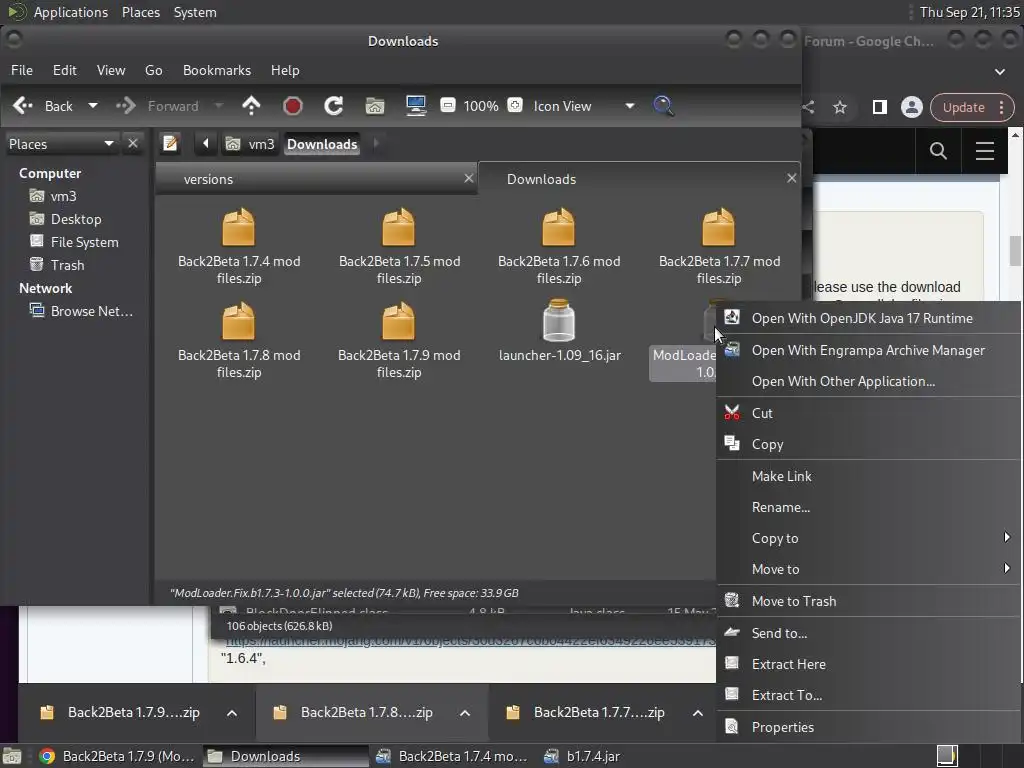The image size is (1024, 768).
Task: Choose Copy in context menu
Action: click(x=869, y=444)
